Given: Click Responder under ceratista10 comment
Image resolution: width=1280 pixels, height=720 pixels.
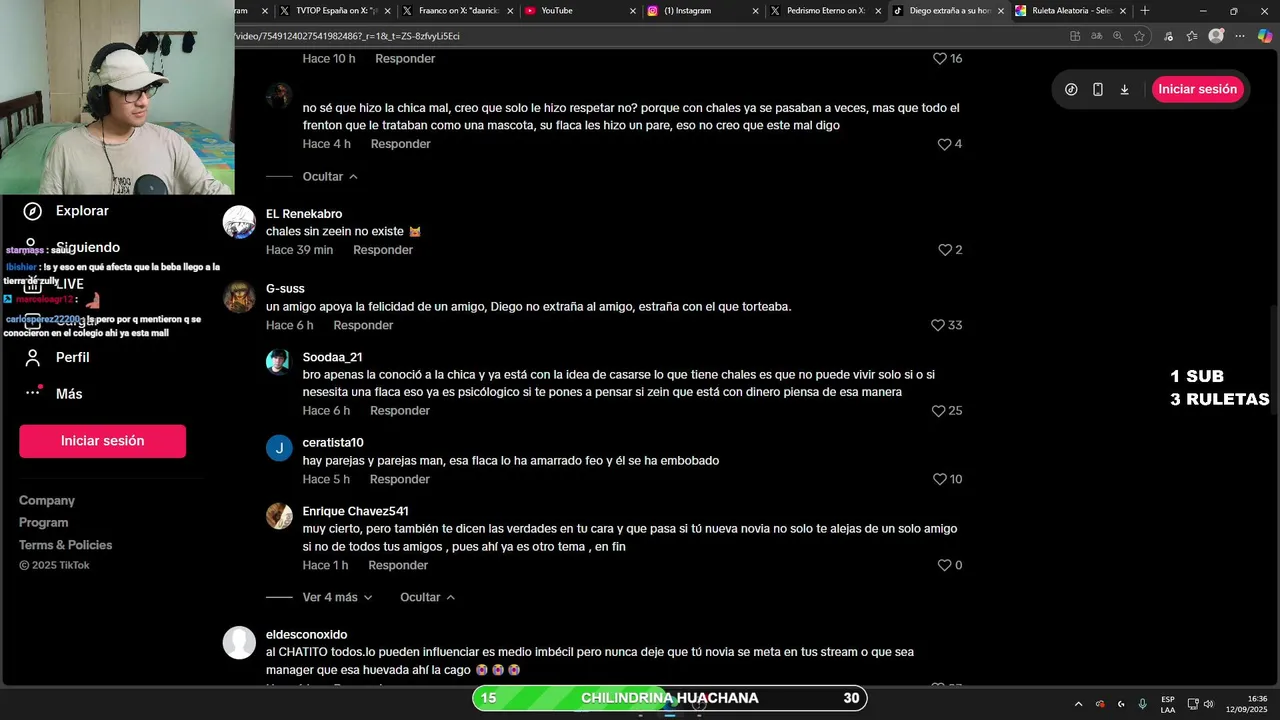Looking at the screenshot, I should [400, 479].
